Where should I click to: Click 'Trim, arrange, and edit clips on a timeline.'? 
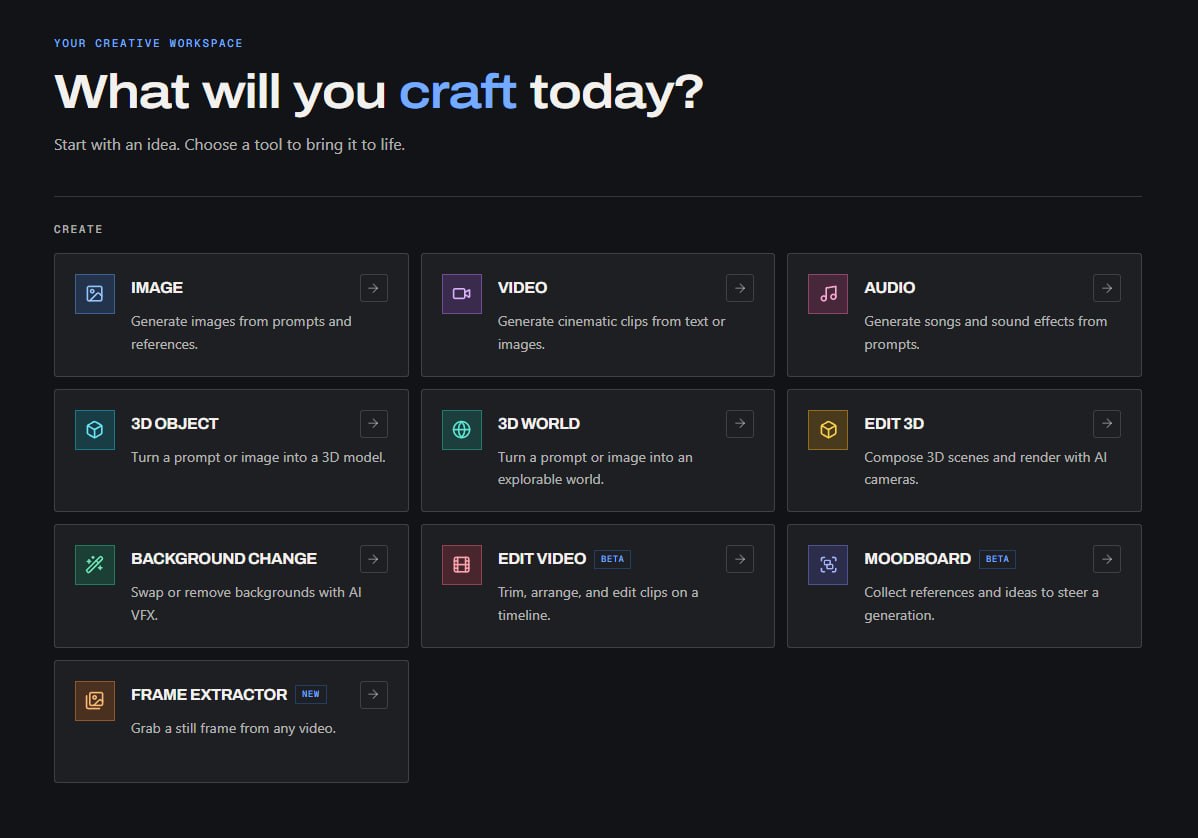597,603
